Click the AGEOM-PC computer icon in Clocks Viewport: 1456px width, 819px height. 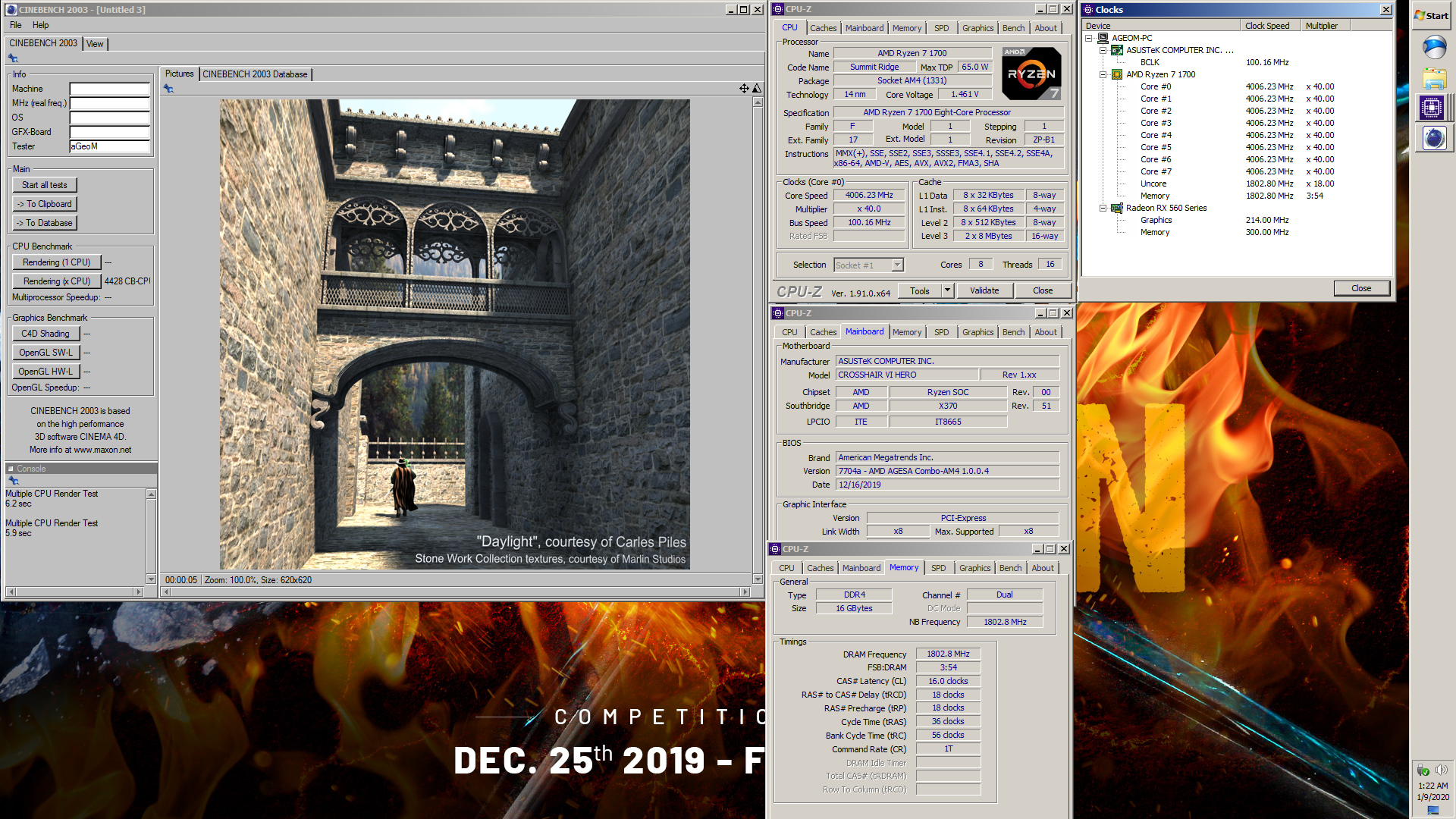point(1103,38)
